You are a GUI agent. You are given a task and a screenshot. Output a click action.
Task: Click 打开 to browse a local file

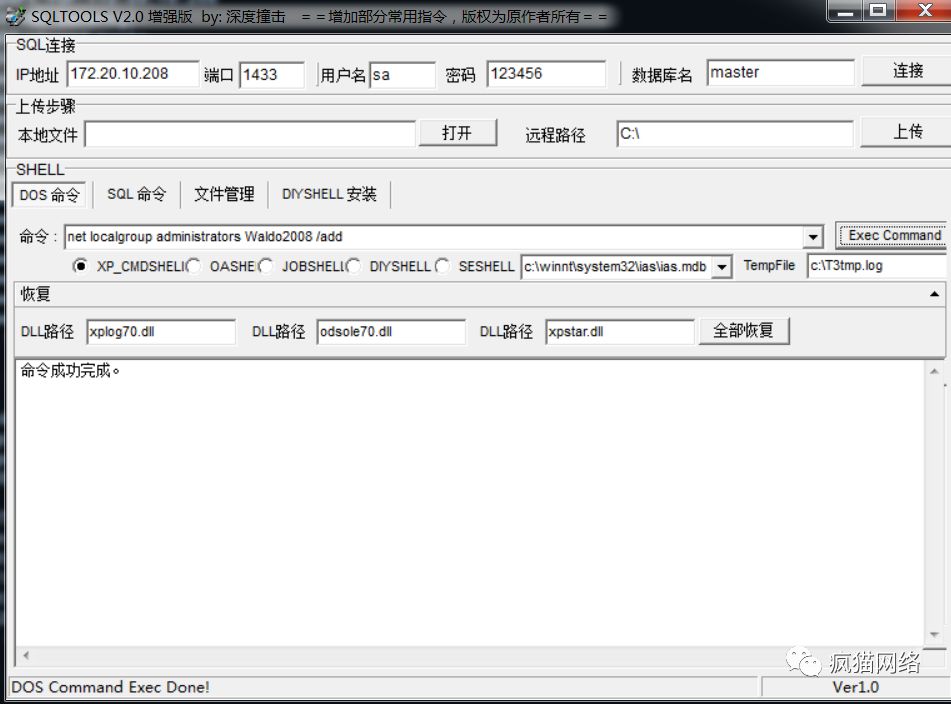pyautogui.click(x=458, y=131)
